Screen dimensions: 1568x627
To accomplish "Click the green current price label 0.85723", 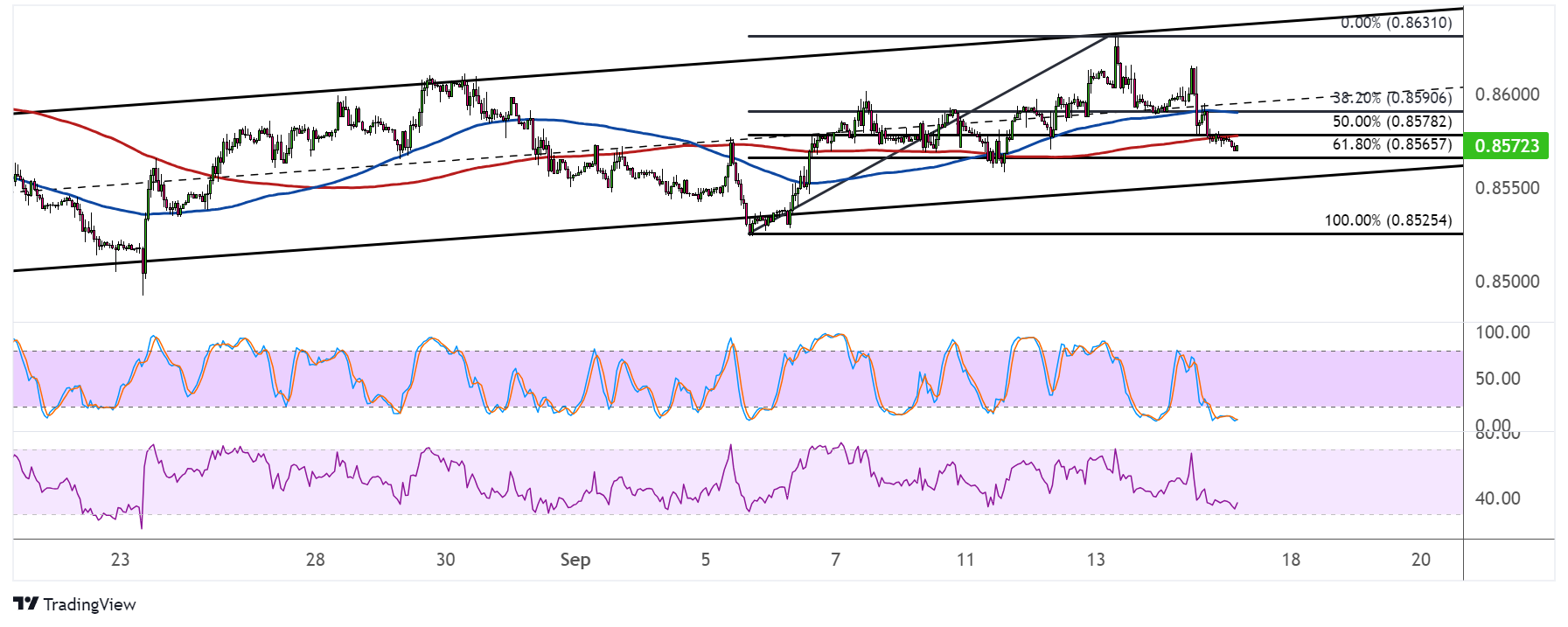I will tap(1506, 145).
